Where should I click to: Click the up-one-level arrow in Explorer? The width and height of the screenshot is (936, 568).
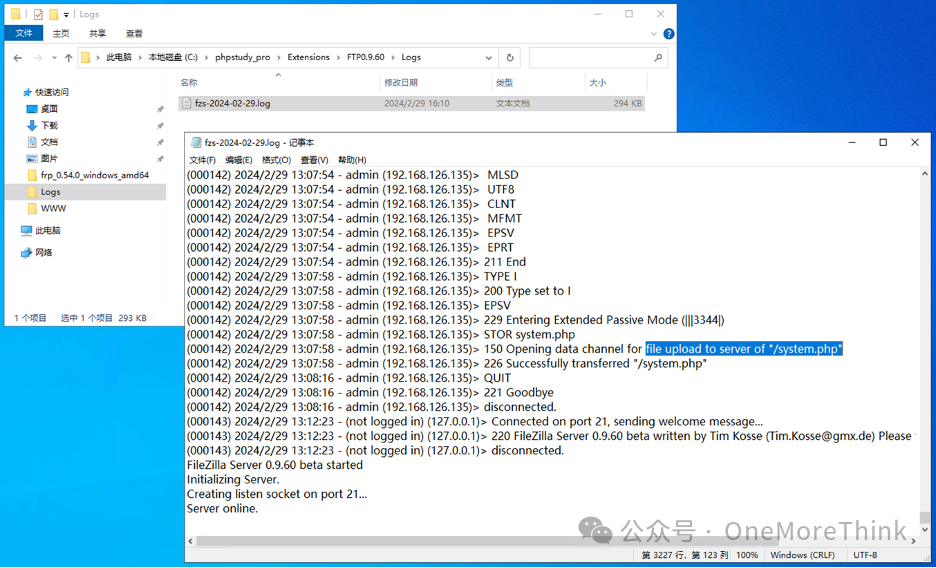coord(69,58)
